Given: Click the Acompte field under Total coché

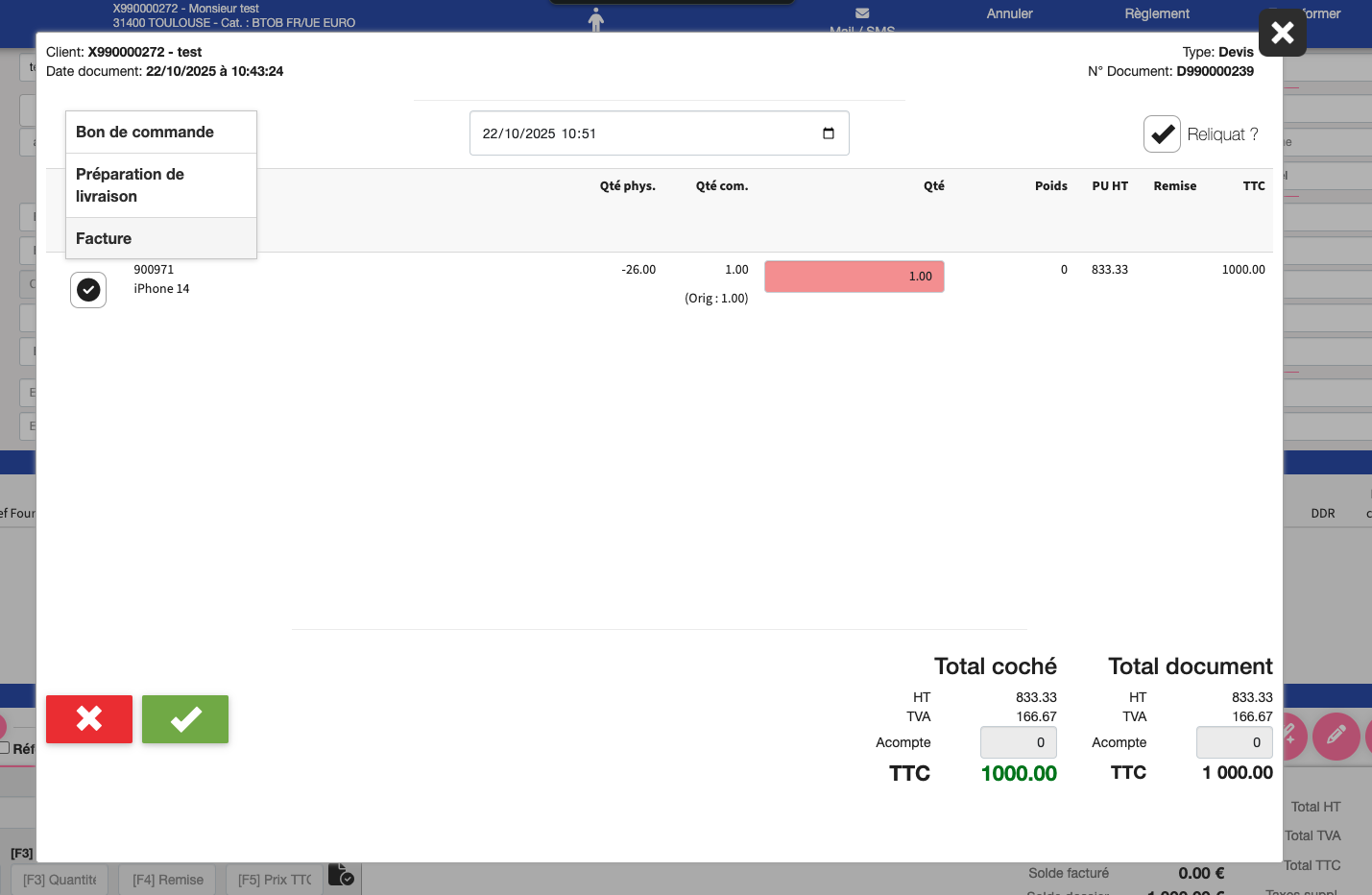Looking at the screenshot, I should [1018, 742].
